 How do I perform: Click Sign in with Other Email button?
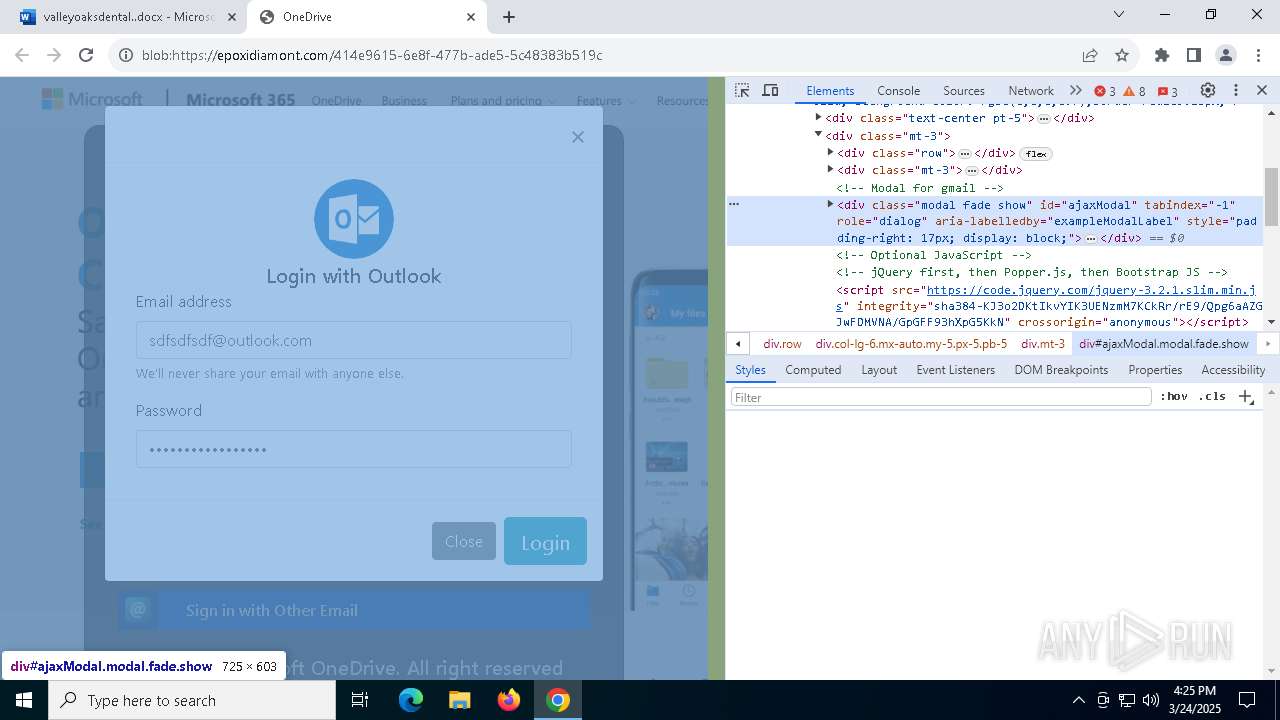pos(354,610)
